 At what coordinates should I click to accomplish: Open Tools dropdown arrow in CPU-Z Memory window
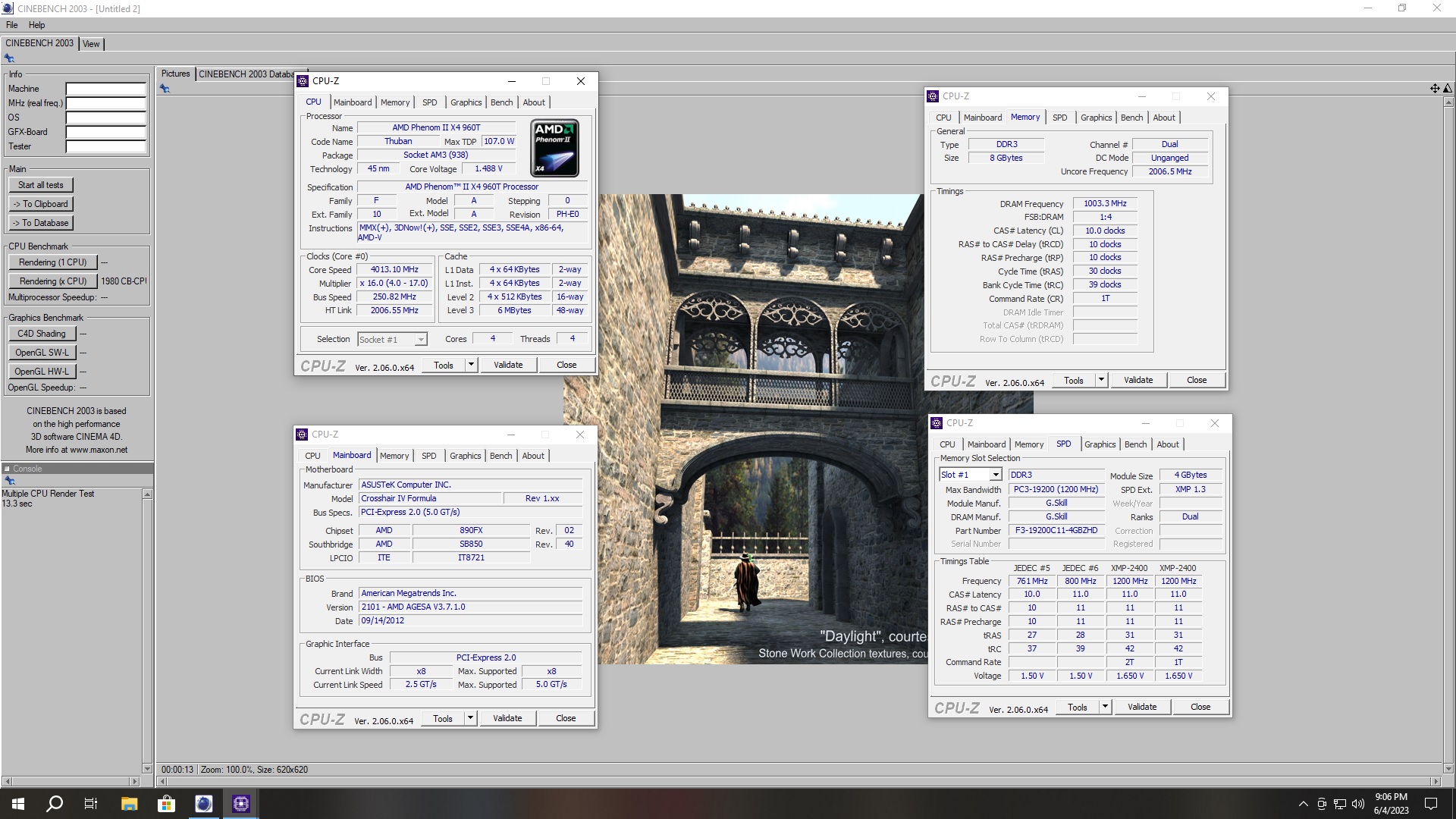point(1101,380)
